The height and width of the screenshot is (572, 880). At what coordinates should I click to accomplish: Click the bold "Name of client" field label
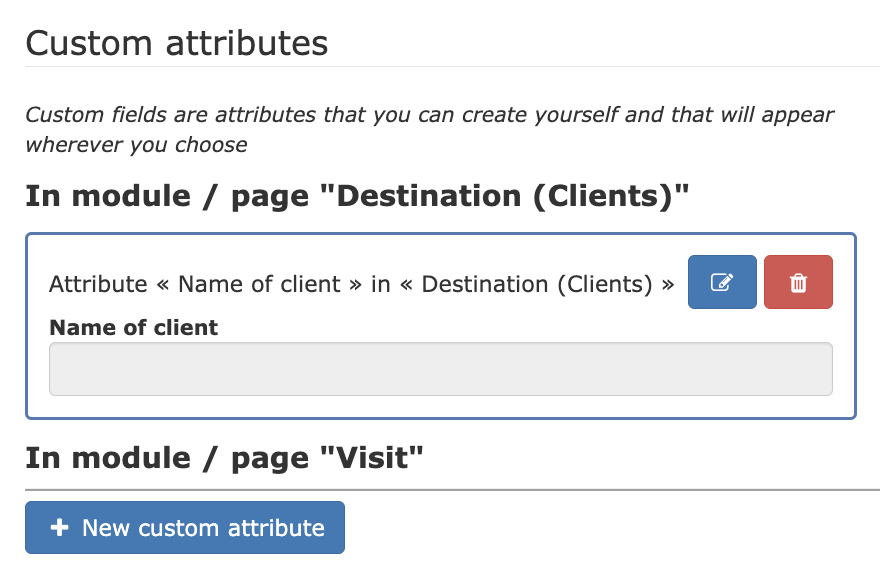(134, 327)
